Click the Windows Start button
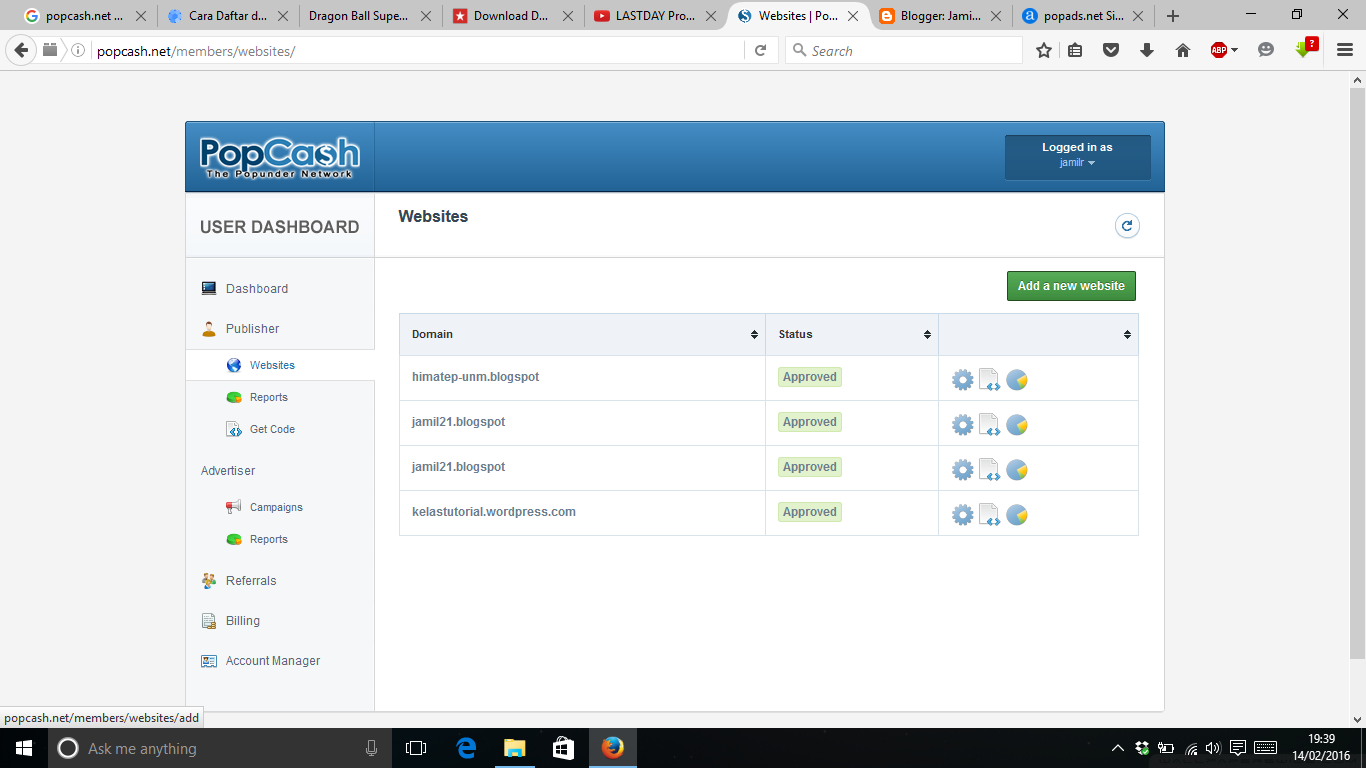The image size is (1366, 768). click(x=23, y=748)
